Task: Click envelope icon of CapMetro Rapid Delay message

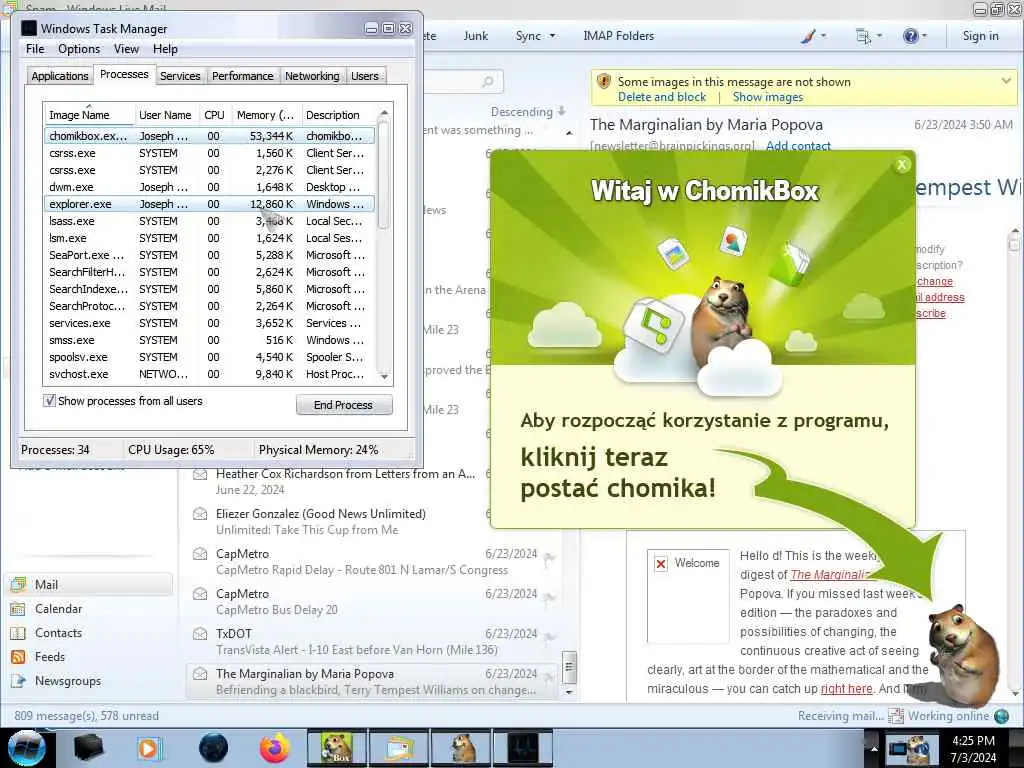Action: [200, 554]
